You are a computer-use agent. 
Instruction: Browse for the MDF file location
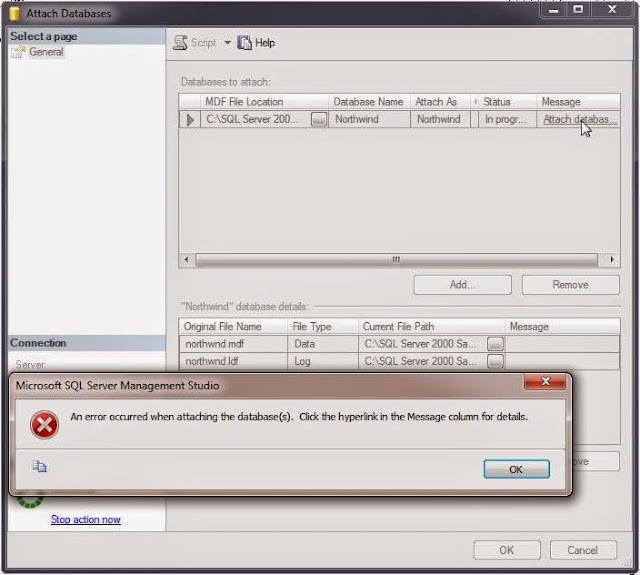coord(319,120)
